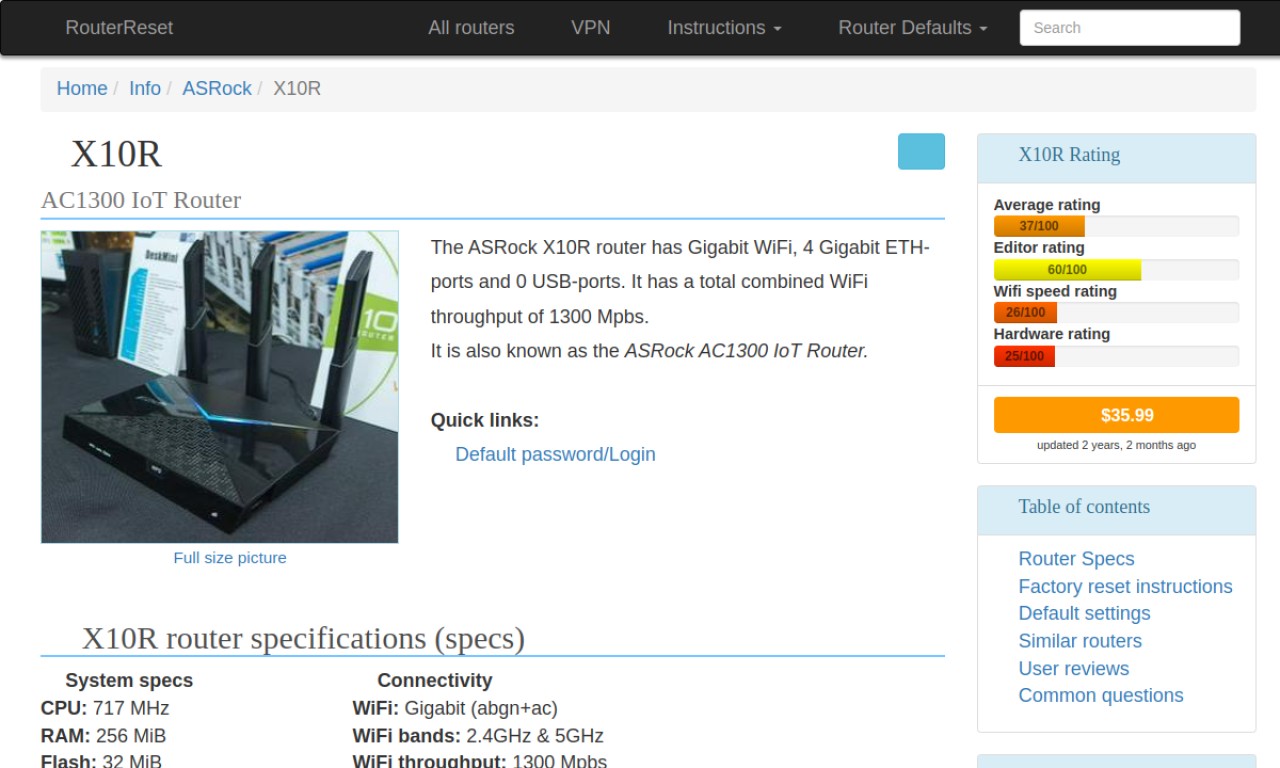
Task: Click the 'updated 2 years, 2 months ago' text
Action: (1116, 445)
